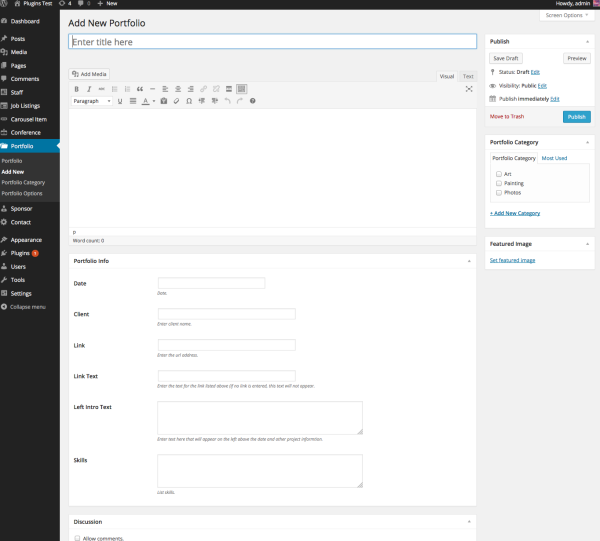Insert special character omega icon
600x541 pixels.
[x=189, y=101]
